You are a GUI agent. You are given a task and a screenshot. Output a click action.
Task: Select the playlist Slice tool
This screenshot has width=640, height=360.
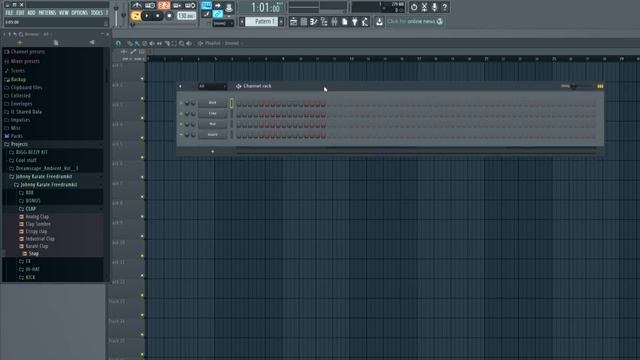(167, 43)
